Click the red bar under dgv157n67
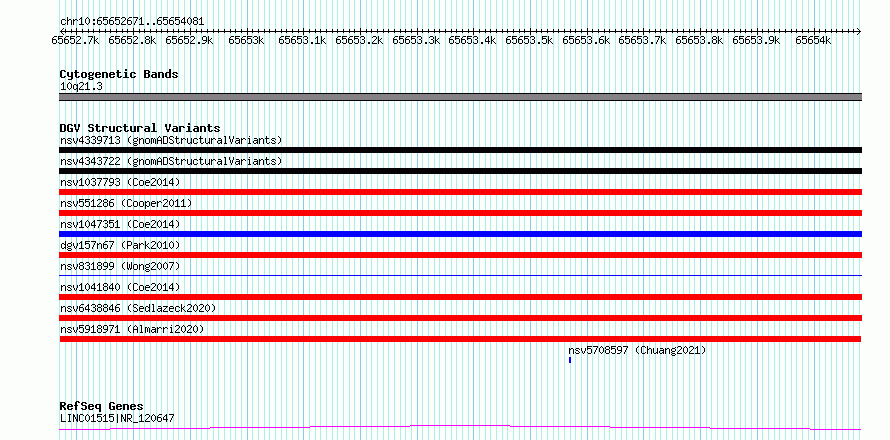890x440 pixels. click(x=460, y=255)
